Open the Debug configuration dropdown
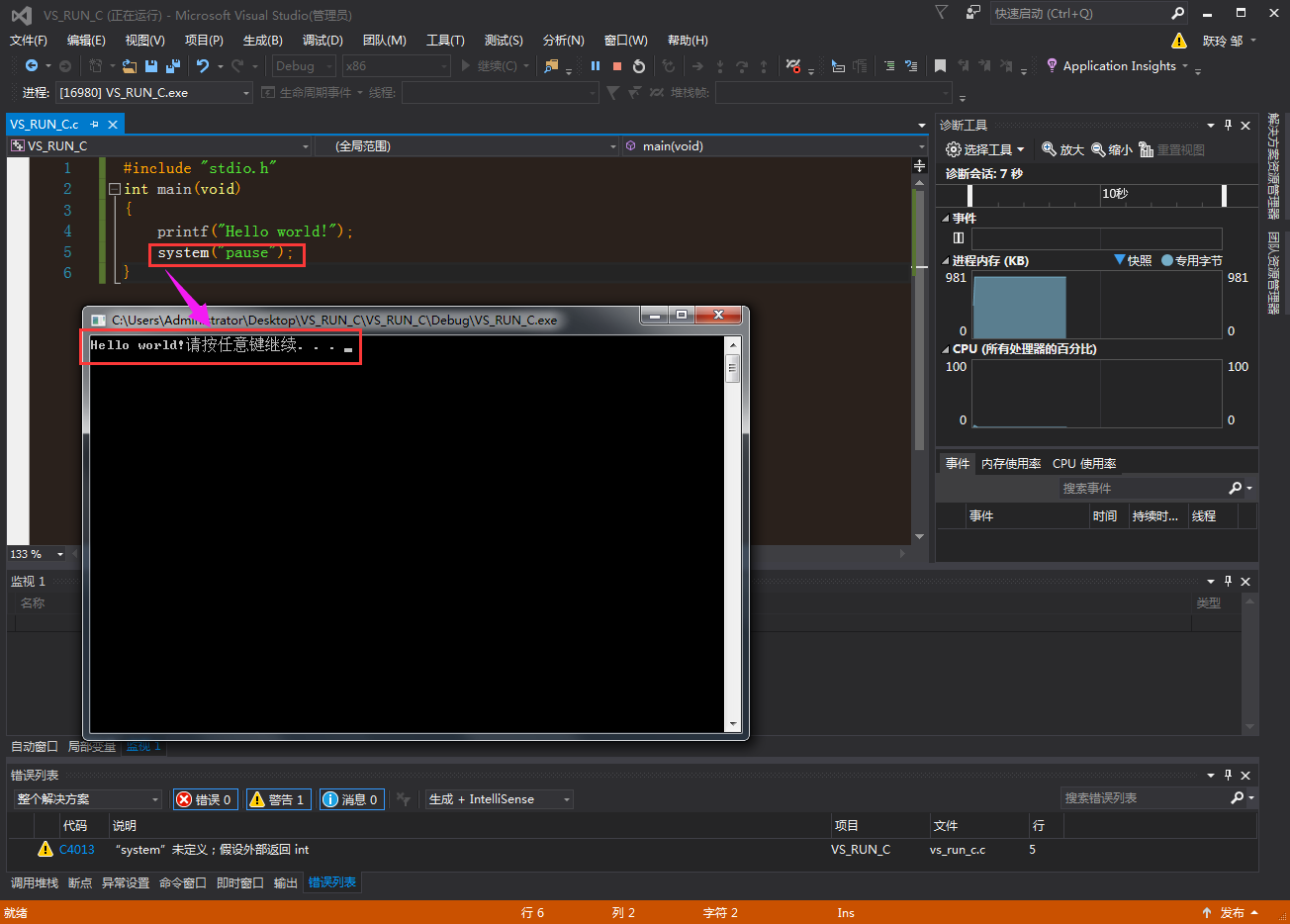The width and height of the screenshot is (1290, 924). pyautogui.click(x=304, y=66)
